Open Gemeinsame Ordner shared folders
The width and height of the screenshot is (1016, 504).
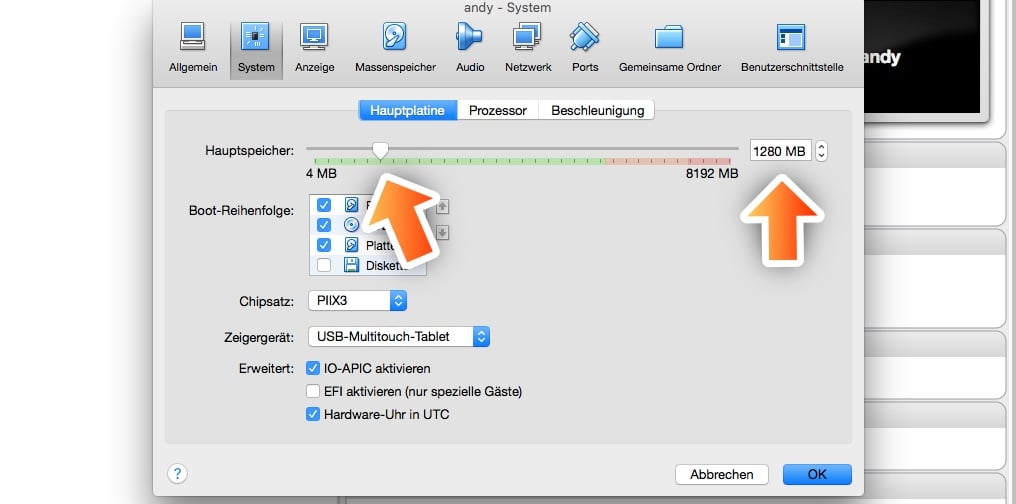669,49
